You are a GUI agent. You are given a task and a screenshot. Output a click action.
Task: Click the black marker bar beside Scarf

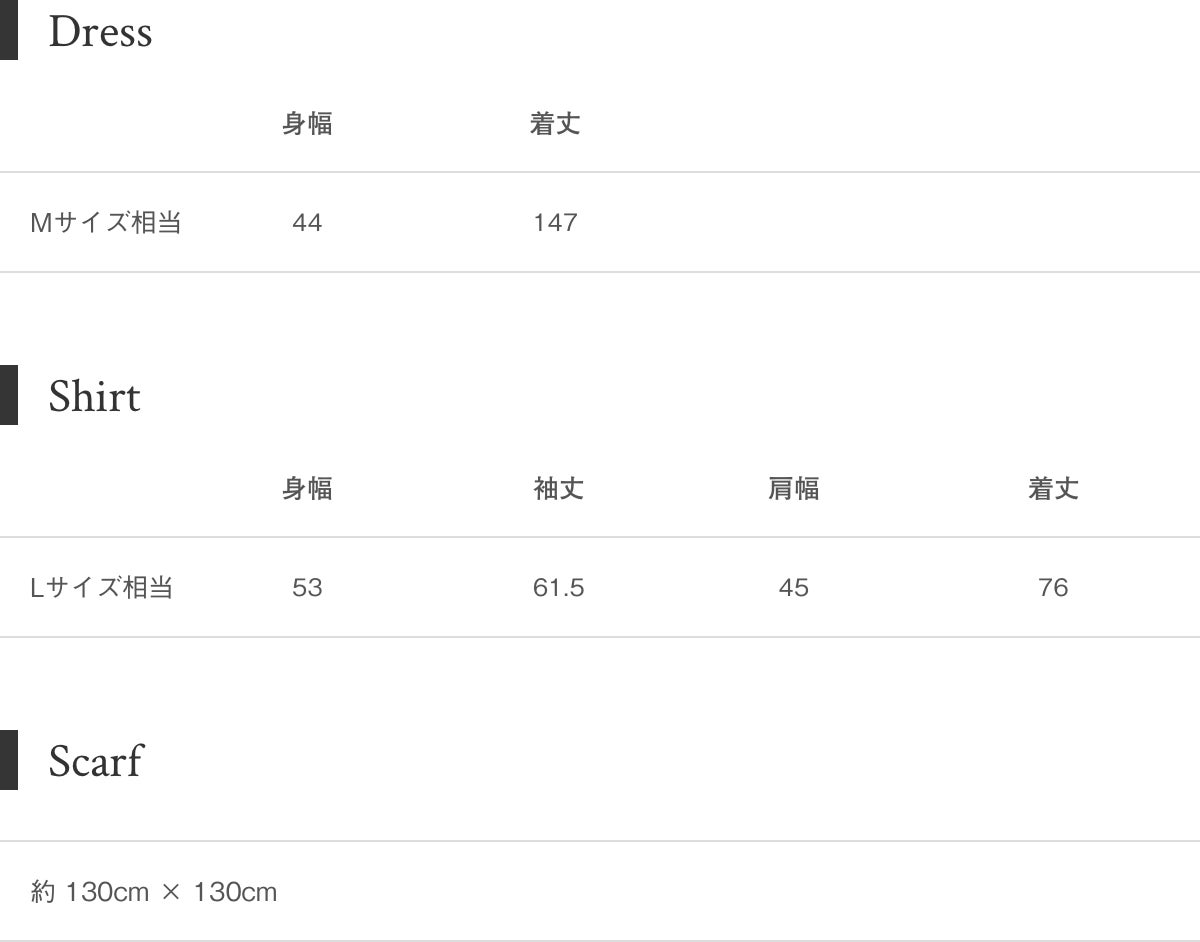click(8, 760)
